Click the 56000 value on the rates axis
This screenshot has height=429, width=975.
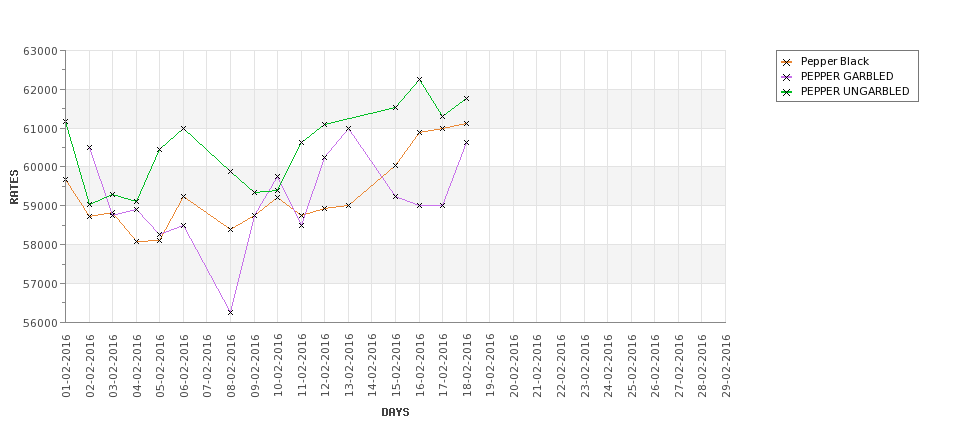[44, 323]
